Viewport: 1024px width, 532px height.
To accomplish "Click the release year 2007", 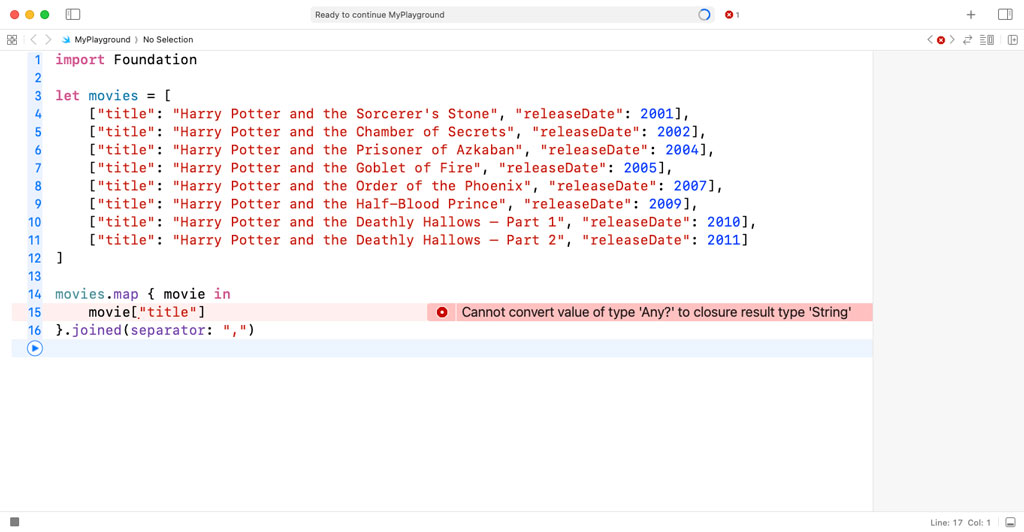I will coord(690,186).
